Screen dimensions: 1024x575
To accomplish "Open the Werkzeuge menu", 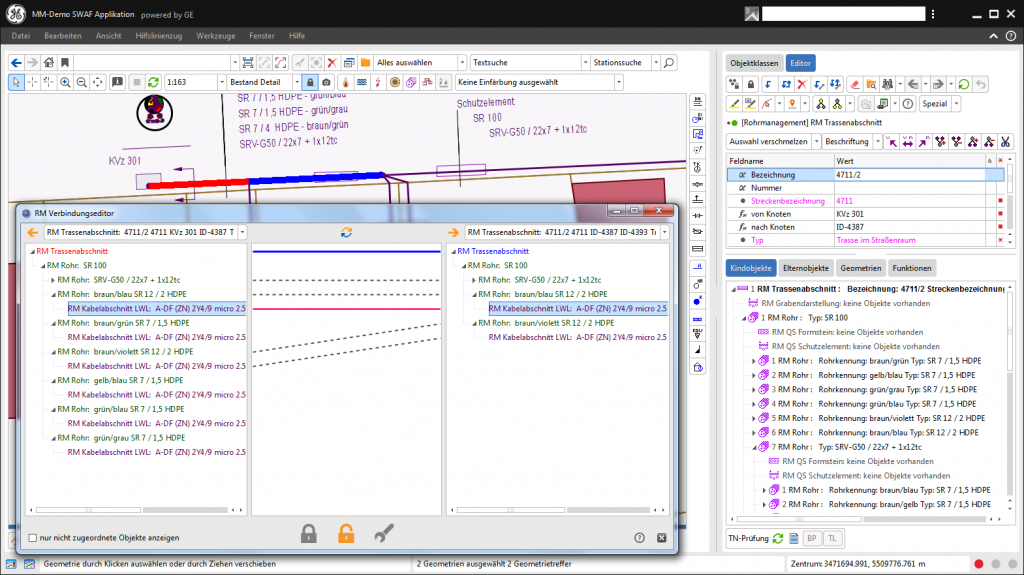I will 216,35.
